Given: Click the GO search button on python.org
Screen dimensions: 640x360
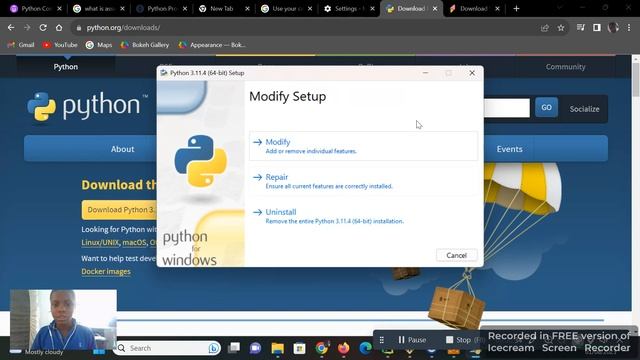Looking at the screenshot, I should (x=547, y=107).
